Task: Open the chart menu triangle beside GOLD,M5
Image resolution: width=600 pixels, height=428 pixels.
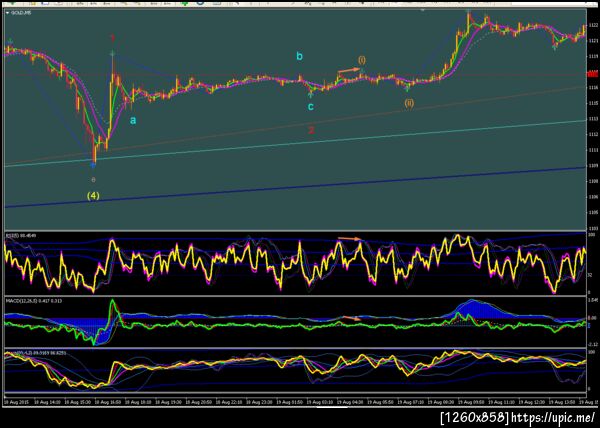Action: pyautogui.click(x=7, y=13)
